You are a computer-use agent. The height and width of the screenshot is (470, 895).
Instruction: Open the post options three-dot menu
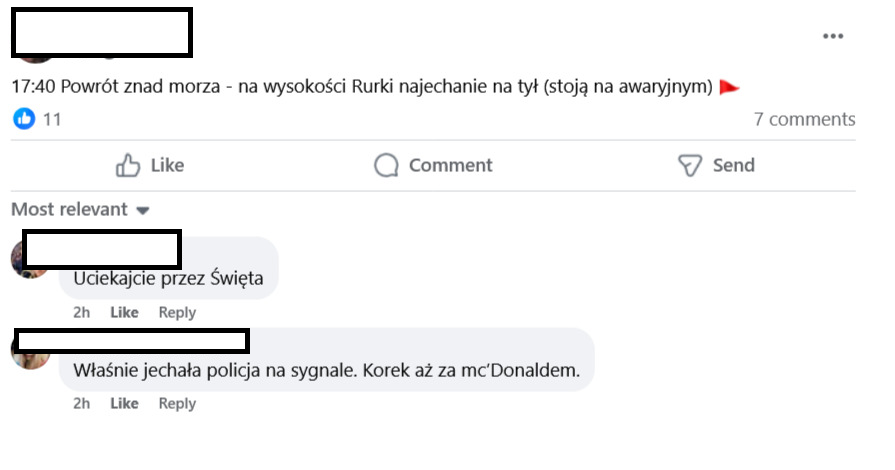pyautogui.click(x=832, y=37)
